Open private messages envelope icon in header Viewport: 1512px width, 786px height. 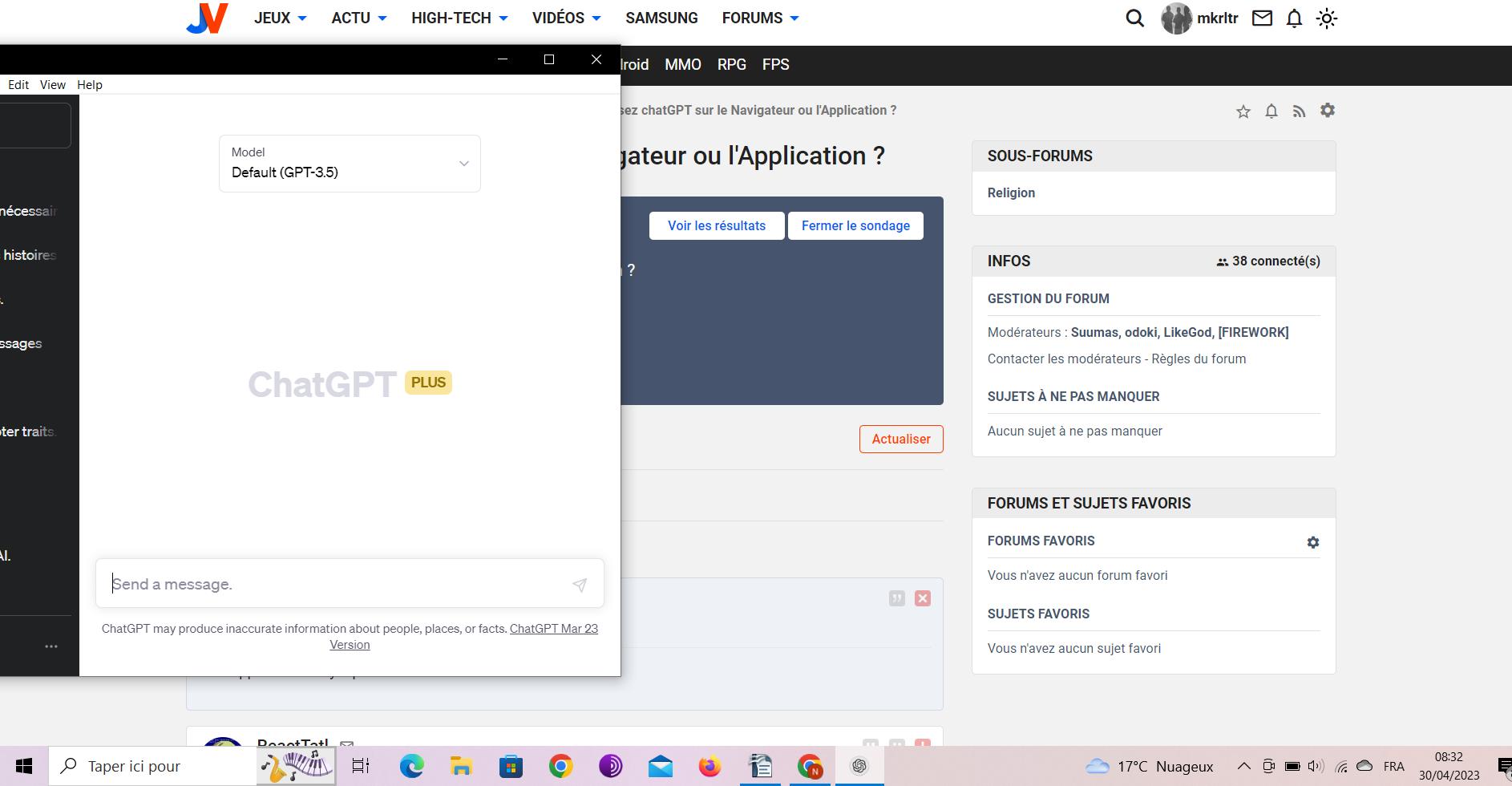pos(1262,18)
